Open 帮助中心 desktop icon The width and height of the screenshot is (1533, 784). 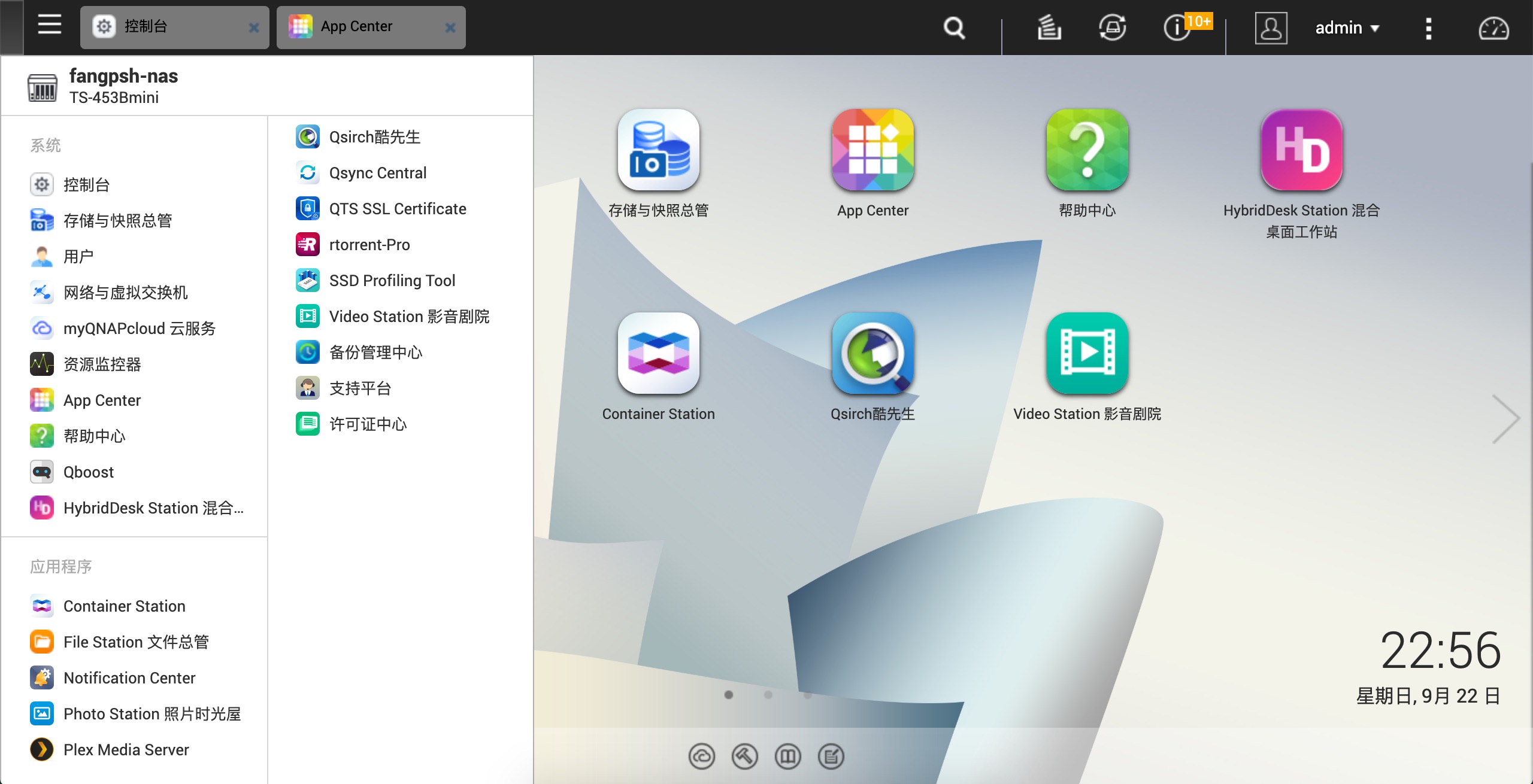pyautogui.click(x=1087, y=150)
